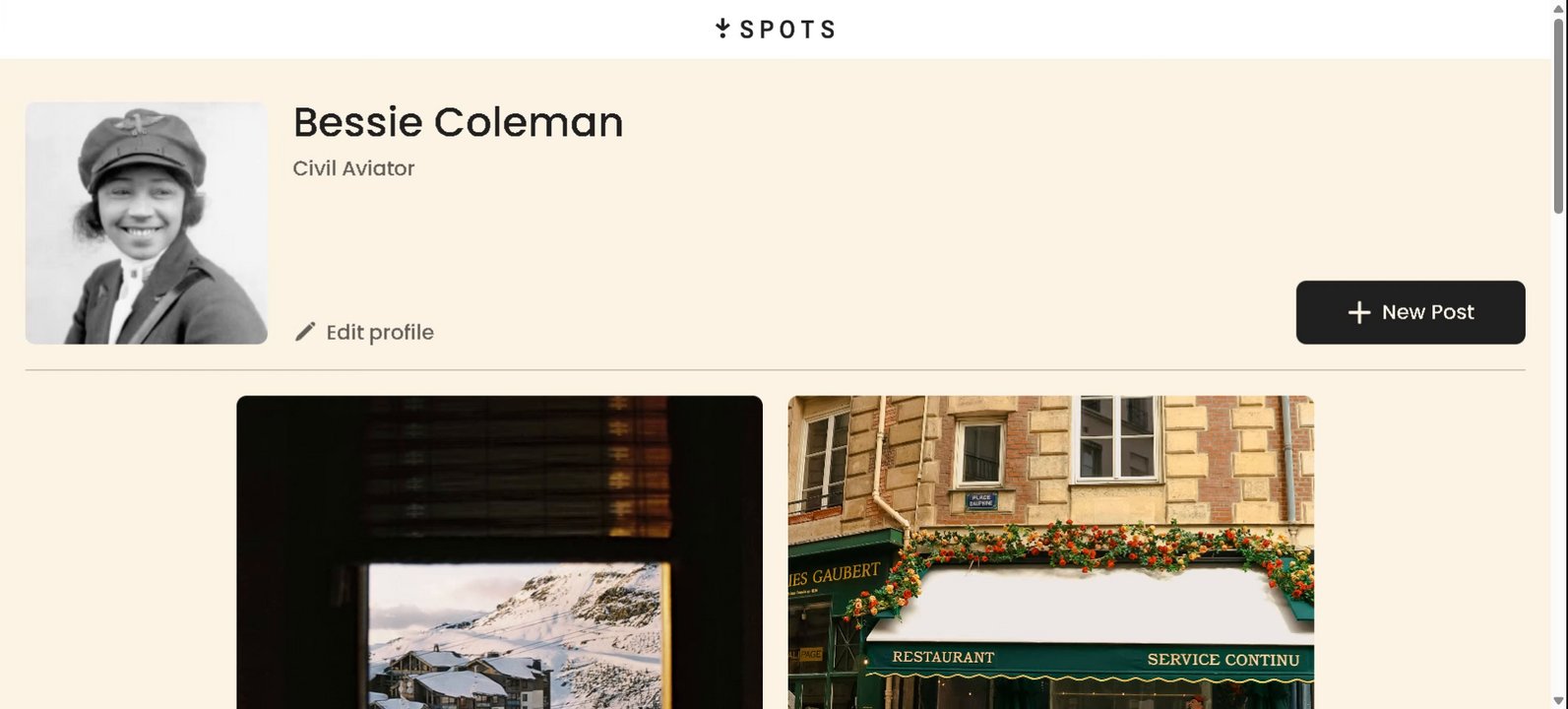Click the SPOTS wordmark text

coord(787,30)
